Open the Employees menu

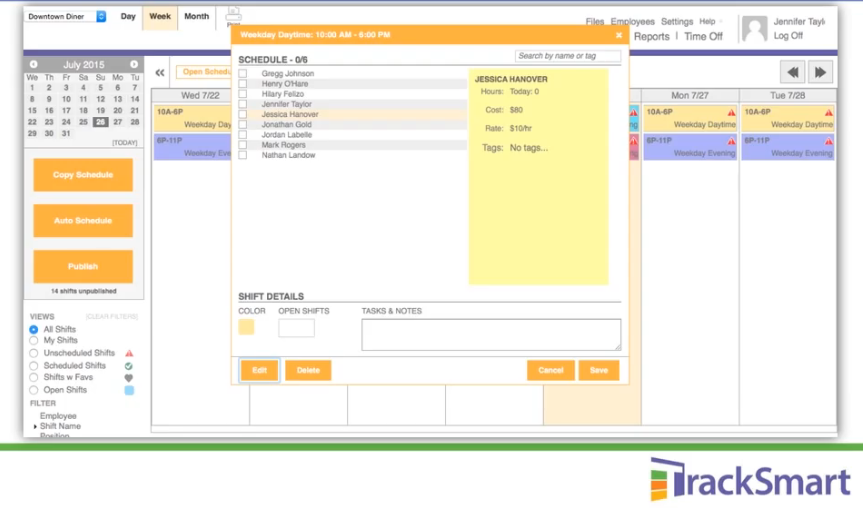[632, 21]
